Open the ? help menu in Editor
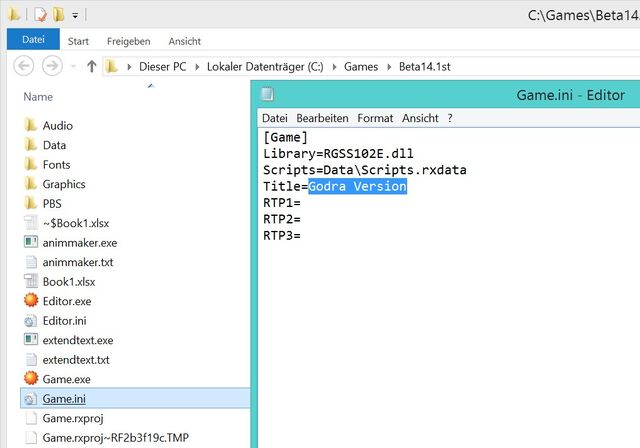 (450, 118)
